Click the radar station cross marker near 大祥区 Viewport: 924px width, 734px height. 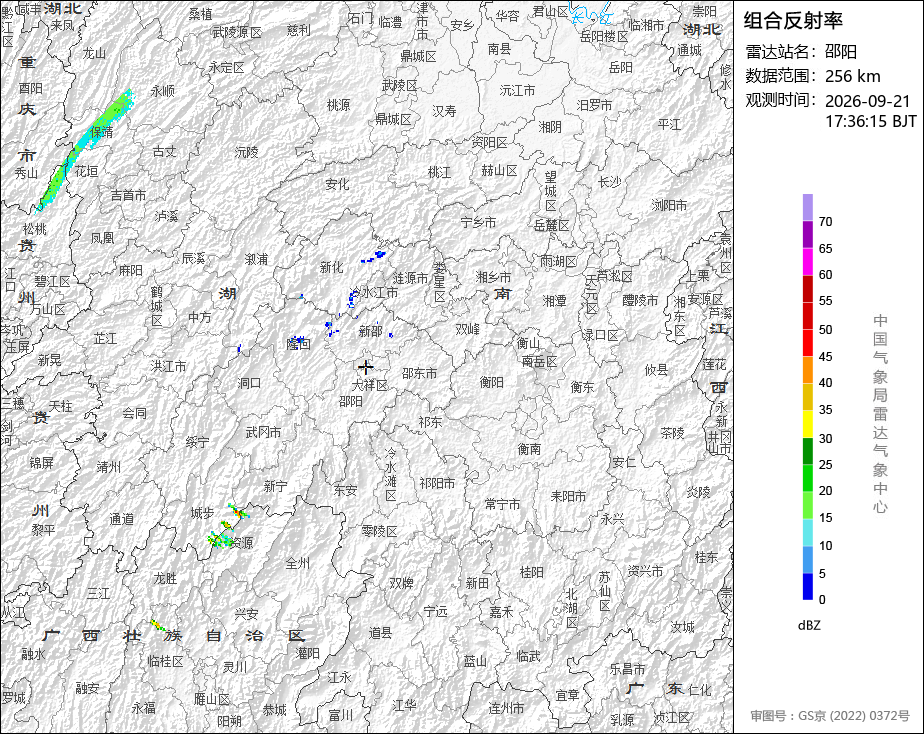365,367
